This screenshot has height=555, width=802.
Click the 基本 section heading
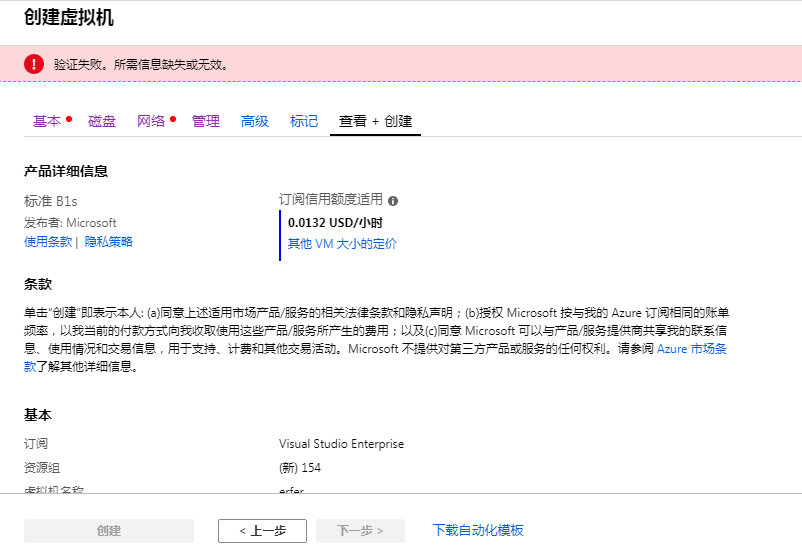tap(38, 414)
